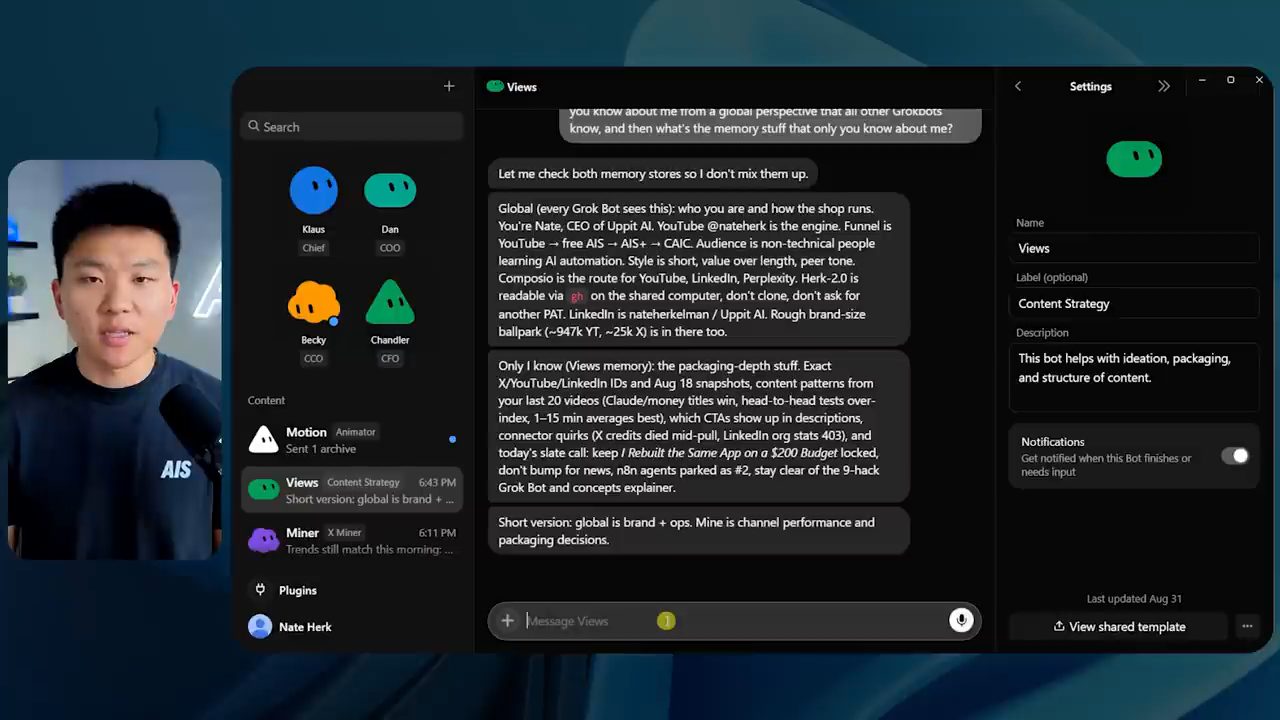Image resolution: width=1280 pixels, height=720 pixels.
Task: Open the Klaus Chief bot avatar
Action: 314,190
